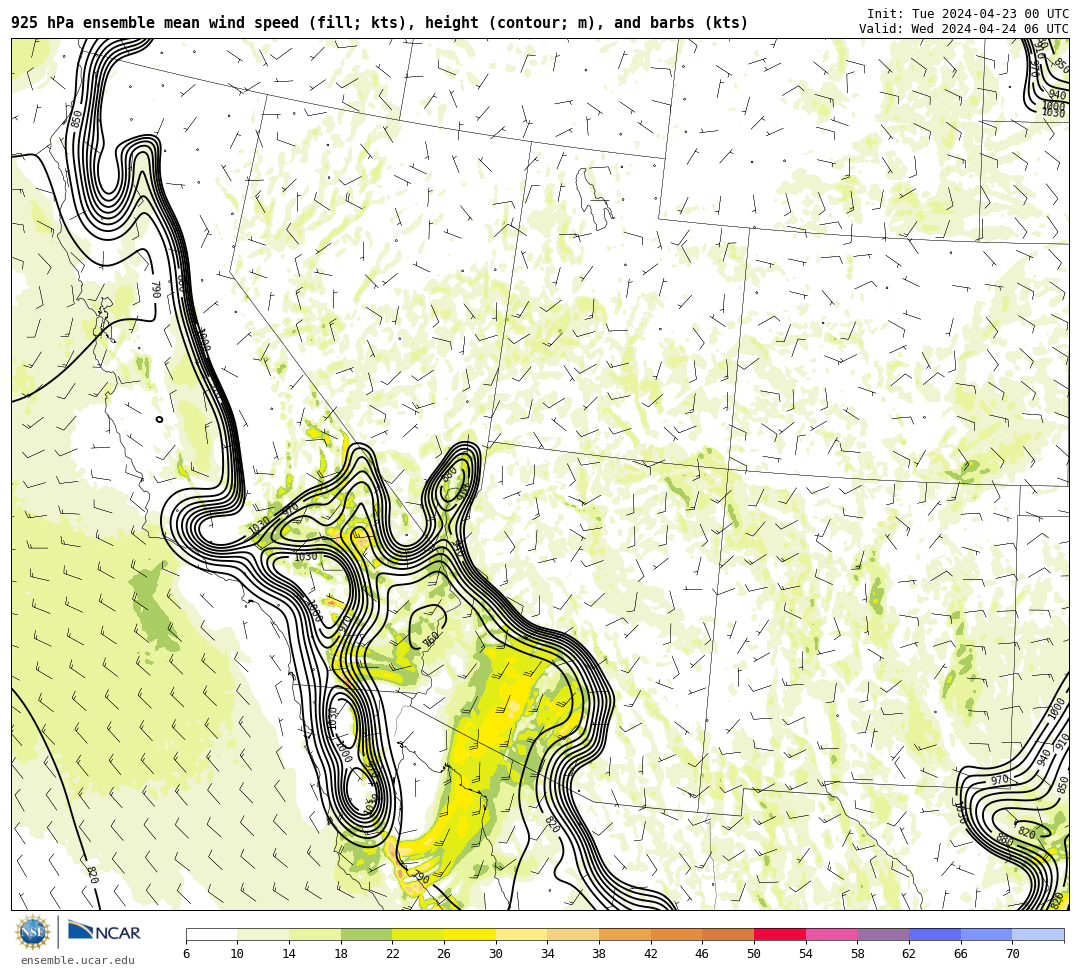Click the 970 contour label at lower right
Screen dimensions: 1080x973
(999, 780)
